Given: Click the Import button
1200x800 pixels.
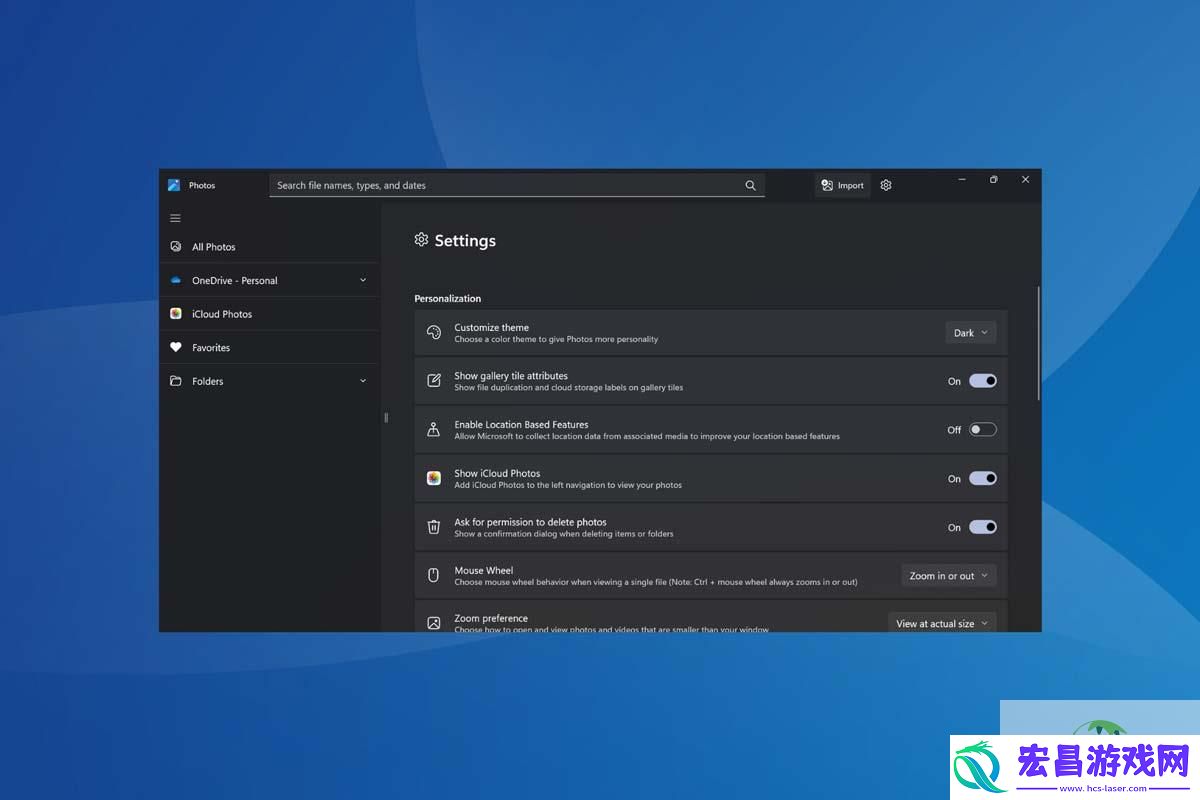Looking at the screenshot, I should coord(842,185).
